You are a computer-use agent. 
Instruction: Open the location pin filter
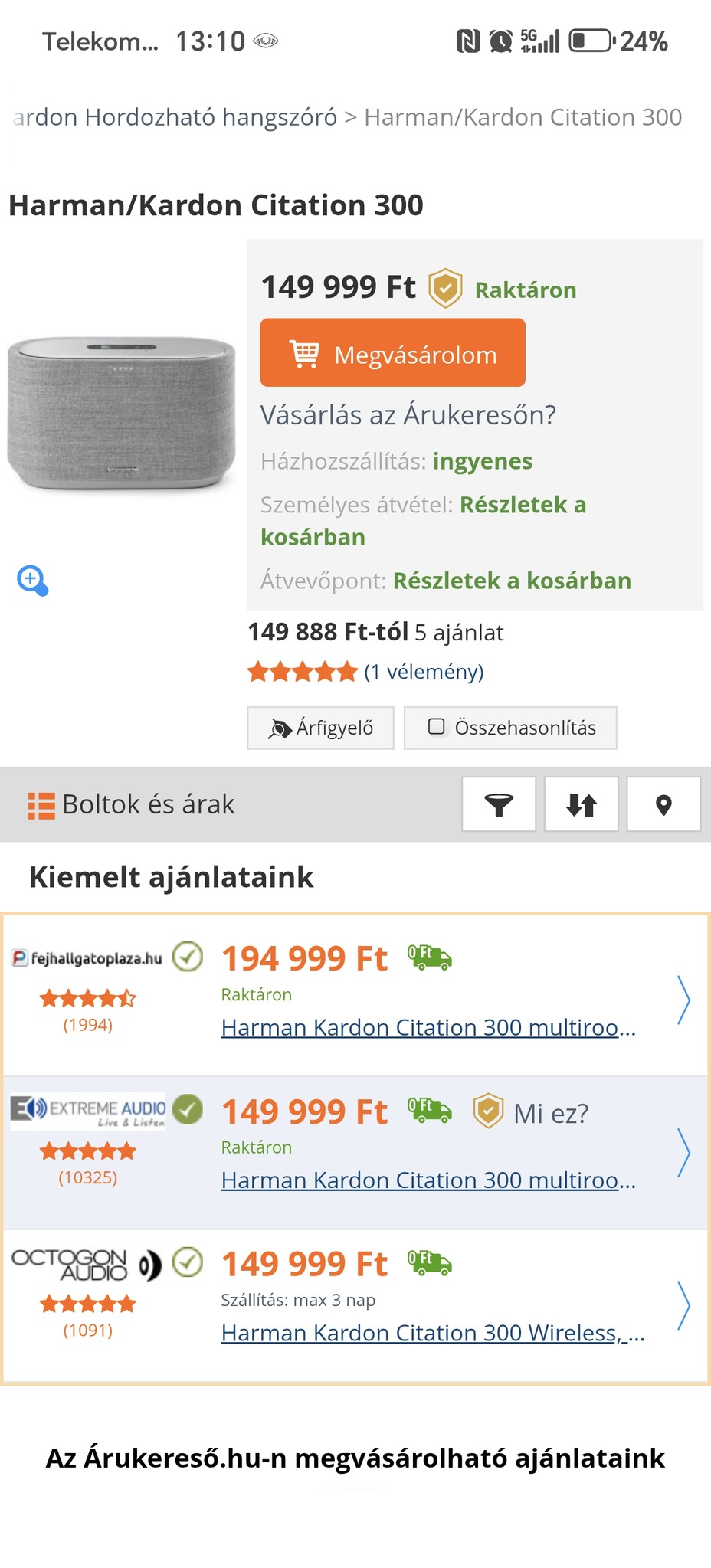pyautogui.click(x=663, y=804)
